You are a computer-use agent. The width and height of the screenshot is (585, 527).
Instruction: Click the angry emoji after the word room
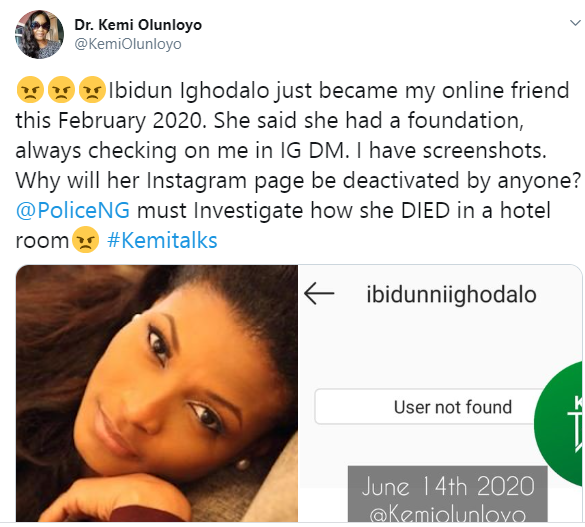[x=85, y=240]
